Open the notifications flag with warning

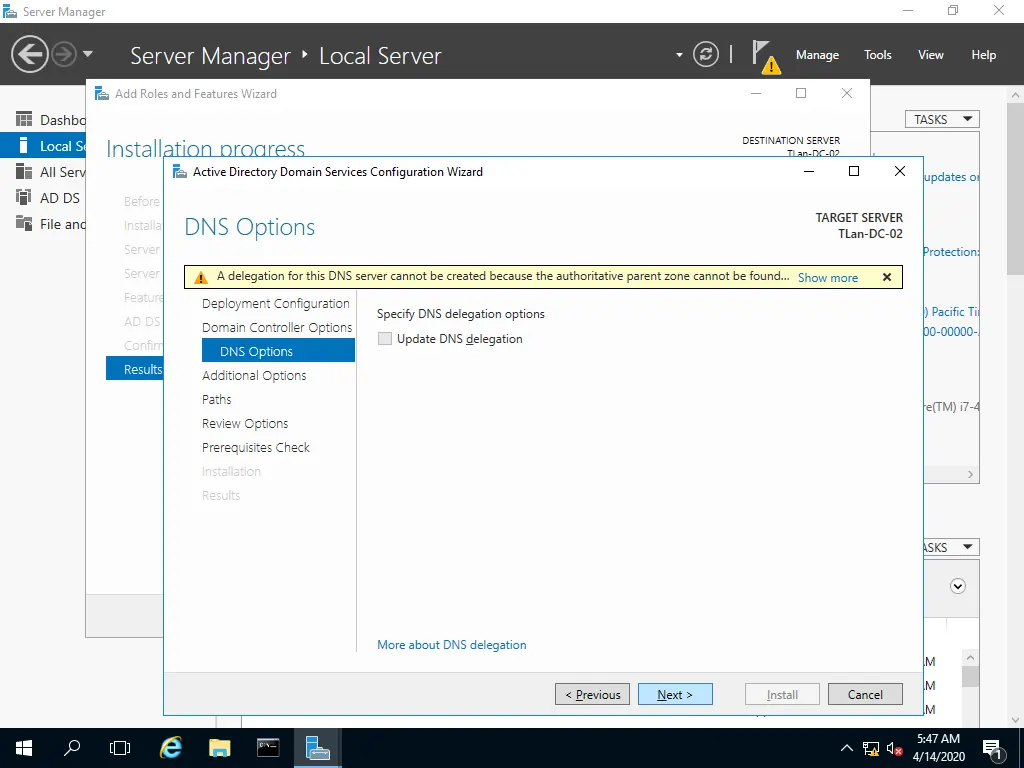[x=765, y=56]
